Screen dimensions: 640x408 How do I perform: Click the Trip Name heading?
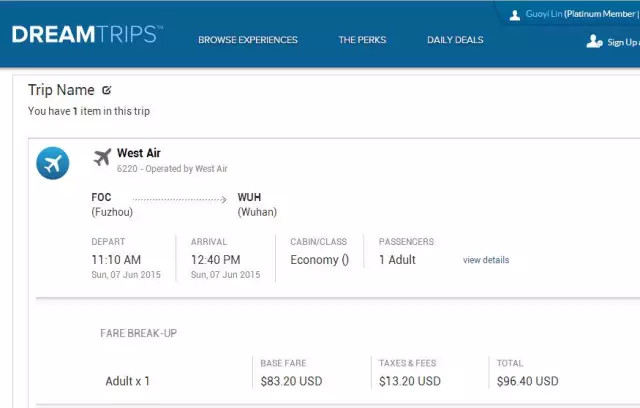click(61, 90)
